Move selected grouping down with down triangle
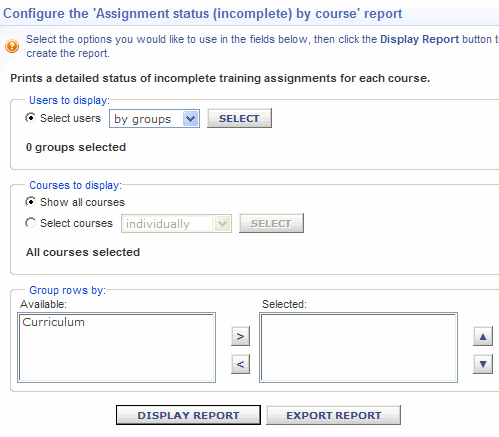 pyautogui.click(x=483, y=364)
